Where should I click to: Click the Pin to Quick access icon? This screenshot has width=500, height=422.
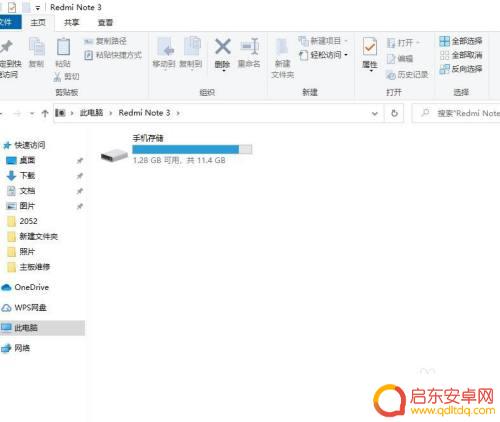point(6,47)
